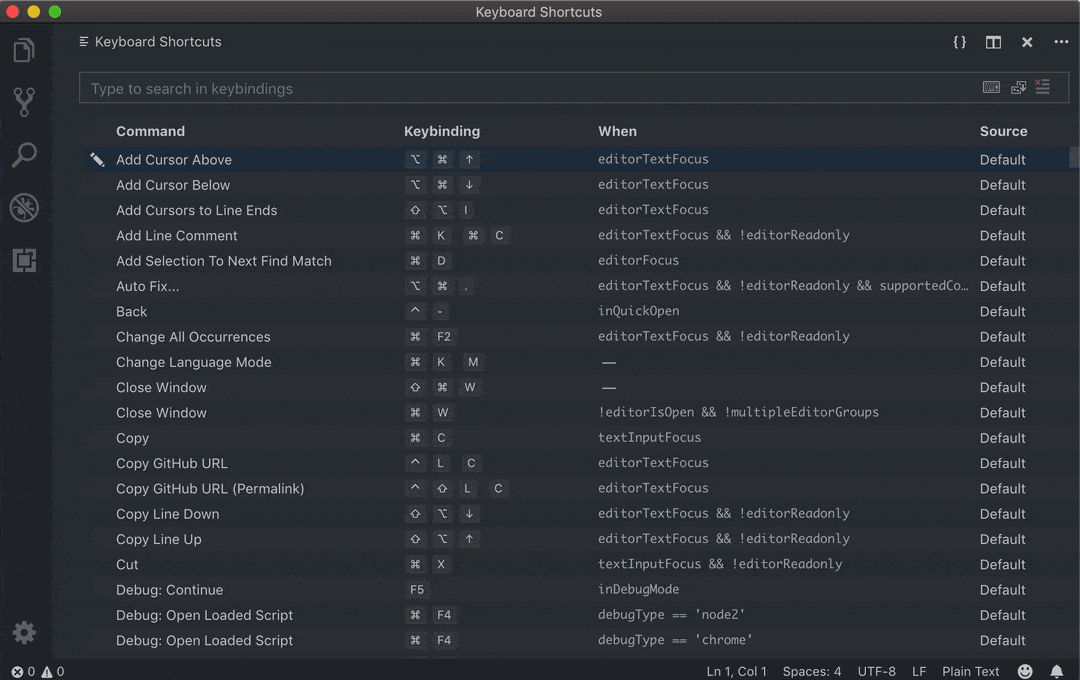Split the editor to the right
The image size is (1080, 680).
993,42
